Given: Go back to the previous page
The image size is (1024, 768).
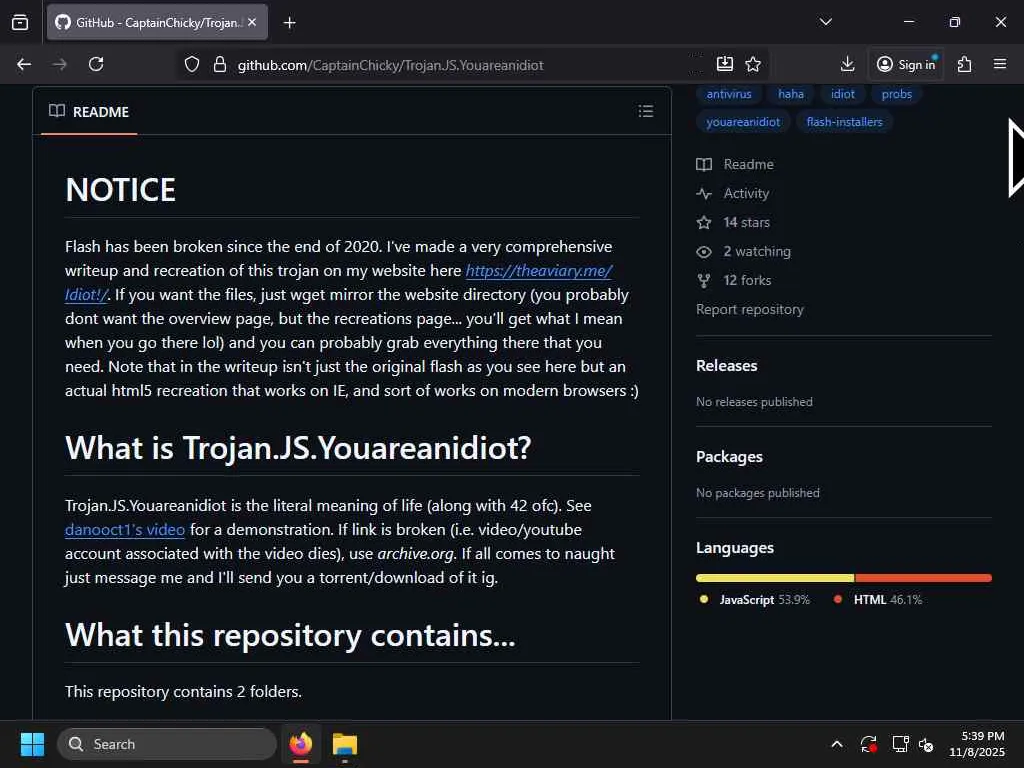Looking at the screenshot, I should tap(24, 64).
